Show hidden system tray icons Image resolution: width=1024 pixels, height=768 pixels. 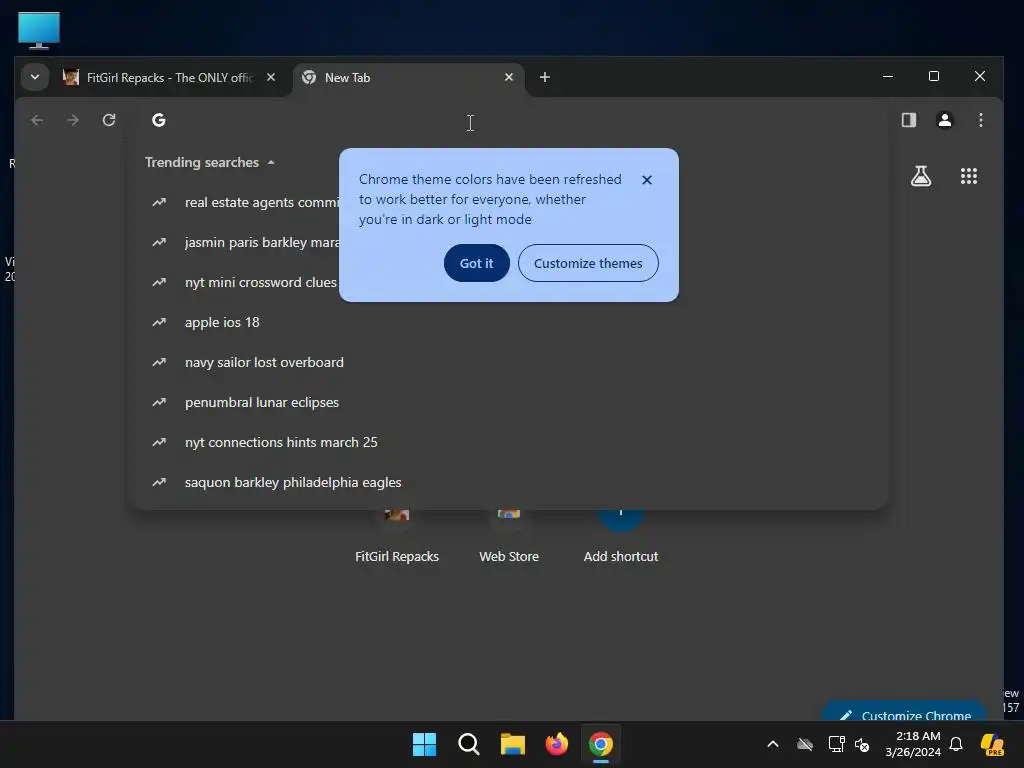[x=773, y=744]
